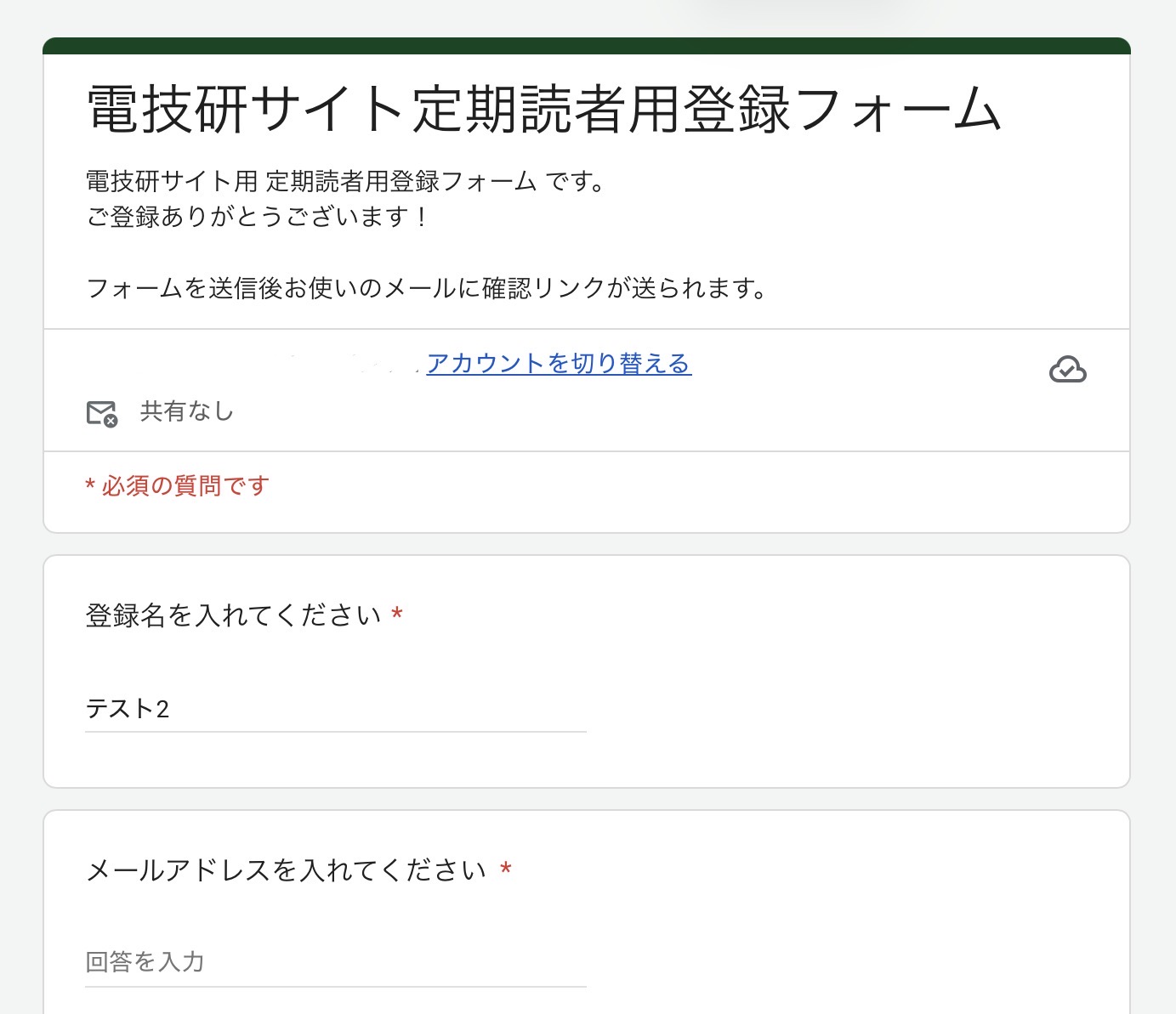1176x1014 pixels.
Task: Click the asterisk beginning the 必須の質問です notice
Action: pos(89,486)
